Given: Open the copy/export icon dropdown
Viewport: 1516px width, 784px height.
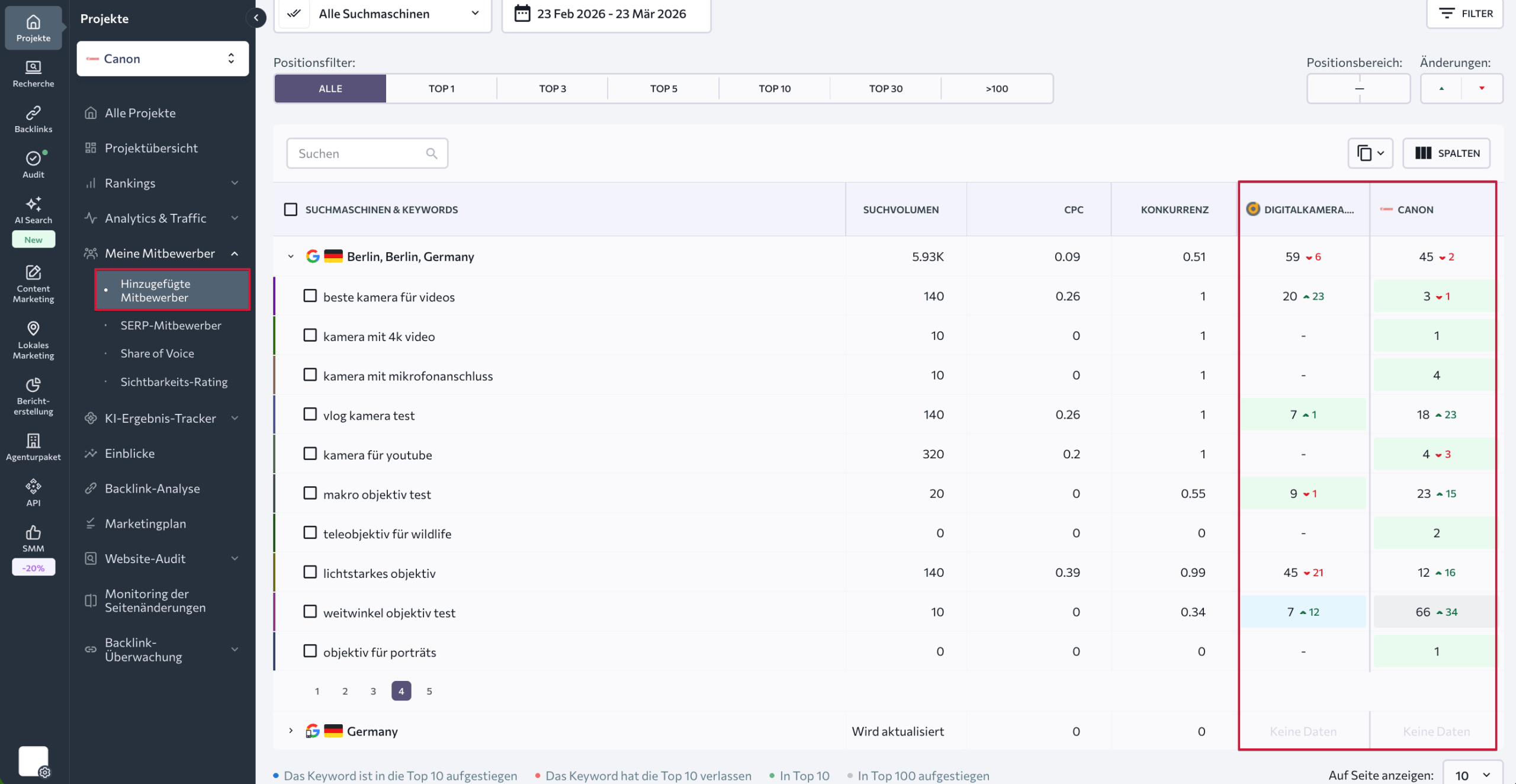Looking at the screenshot, I should click(1370, 153).
